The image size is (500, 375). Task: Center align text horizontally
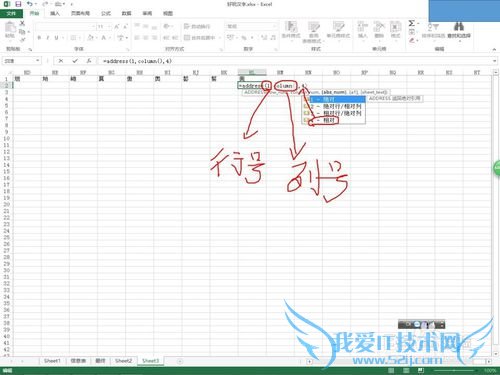click(146, 38)
